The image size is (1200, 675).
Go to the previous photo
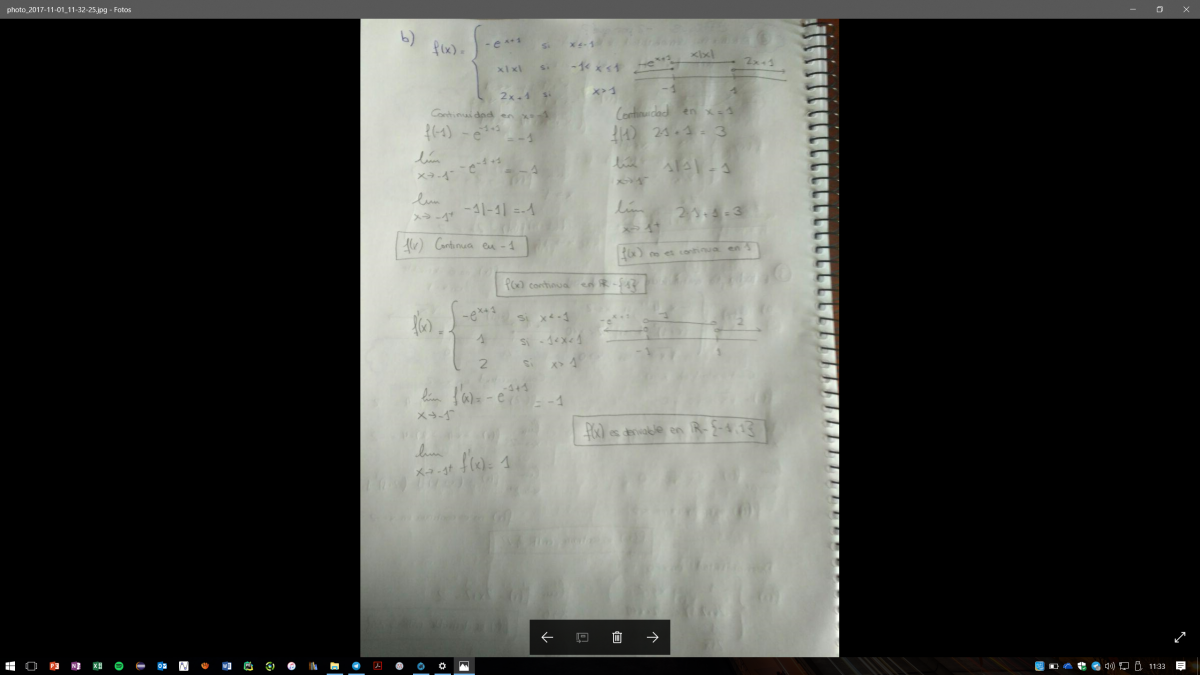pyautogui.click(x=547, y=637)
